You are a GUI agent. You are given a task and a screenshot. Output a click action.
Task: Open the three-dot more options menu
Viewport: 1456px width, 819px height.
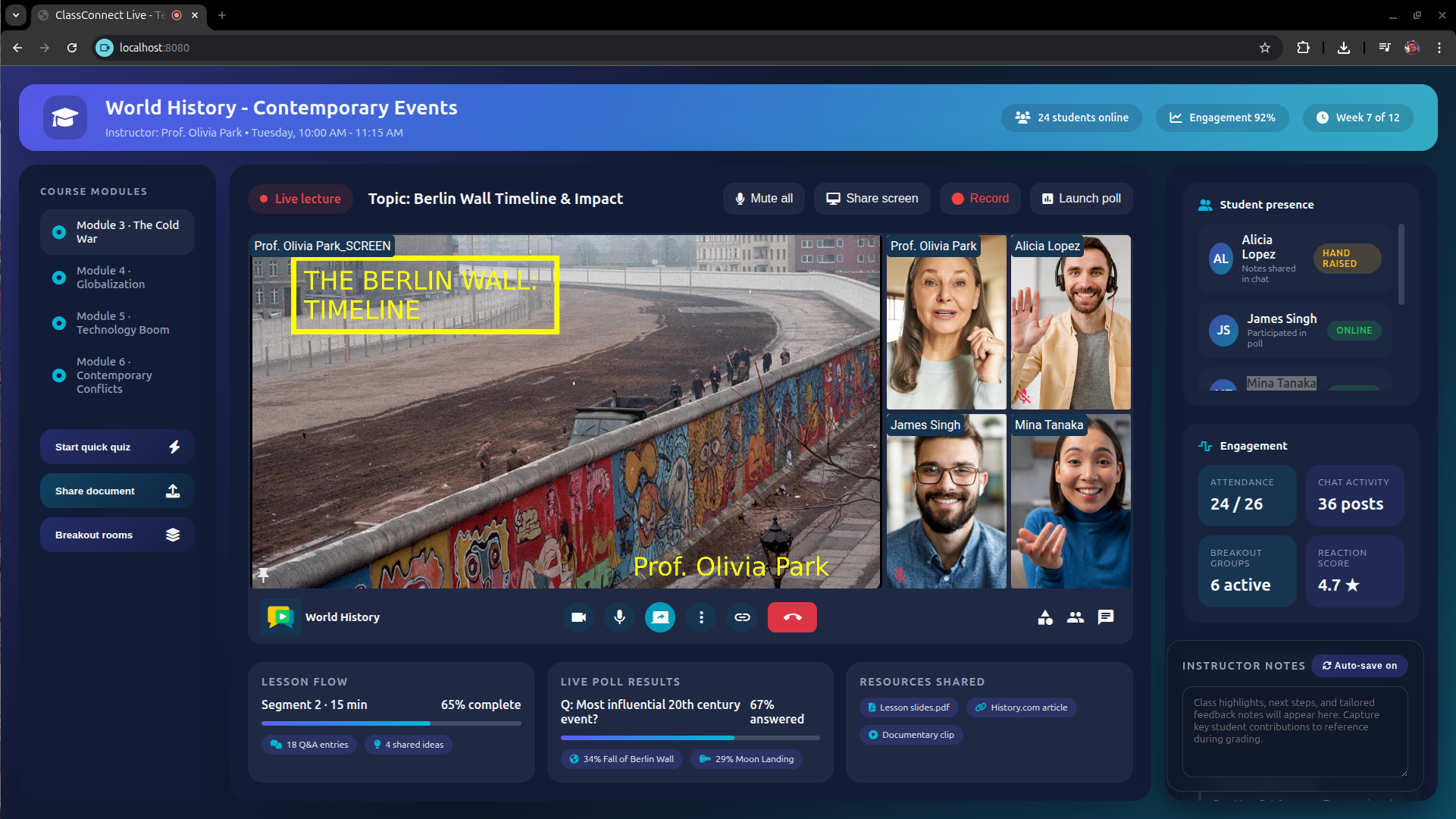point(701,617)
